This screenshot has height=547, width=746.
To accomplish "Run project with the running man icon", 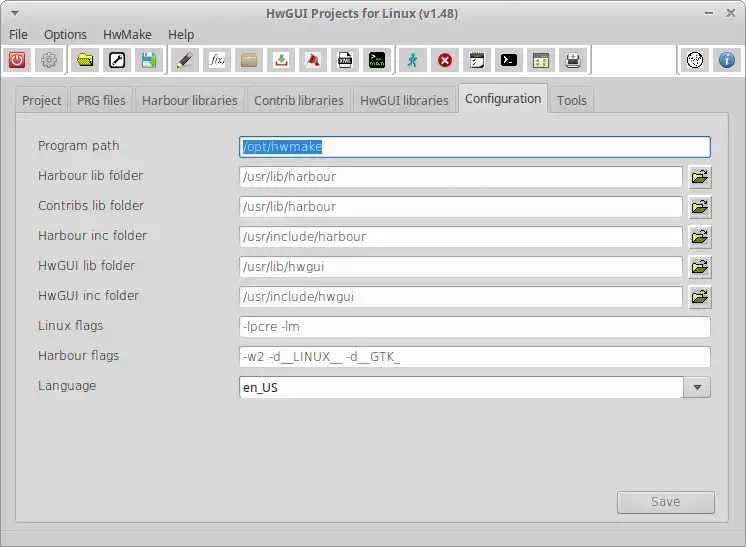I will point(412,60).
